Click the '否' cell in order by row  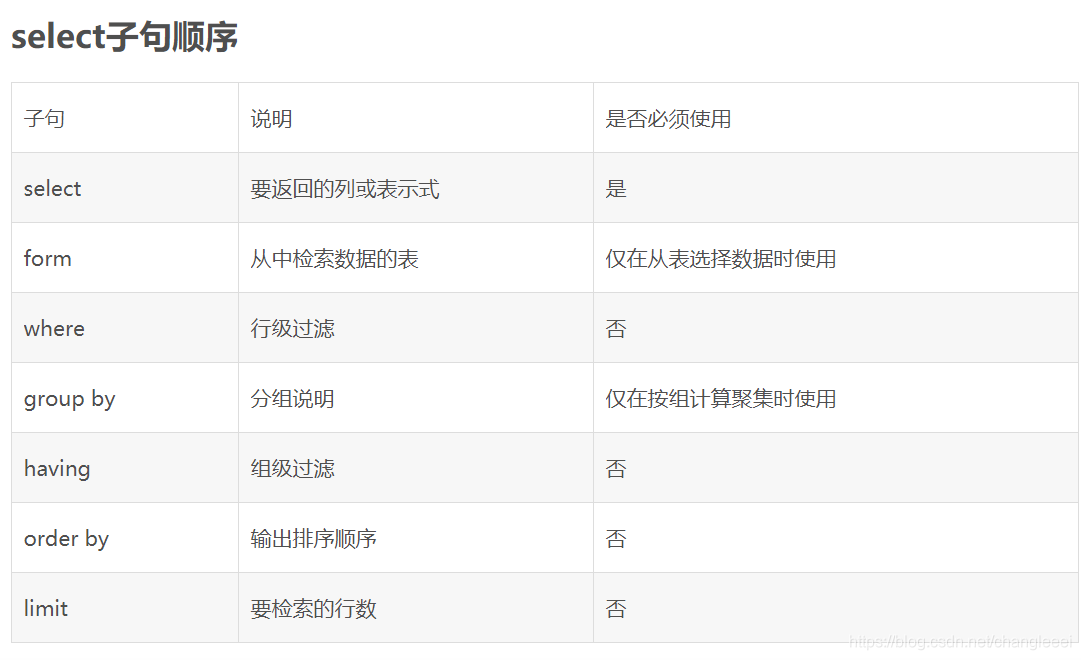pos(836,538)
